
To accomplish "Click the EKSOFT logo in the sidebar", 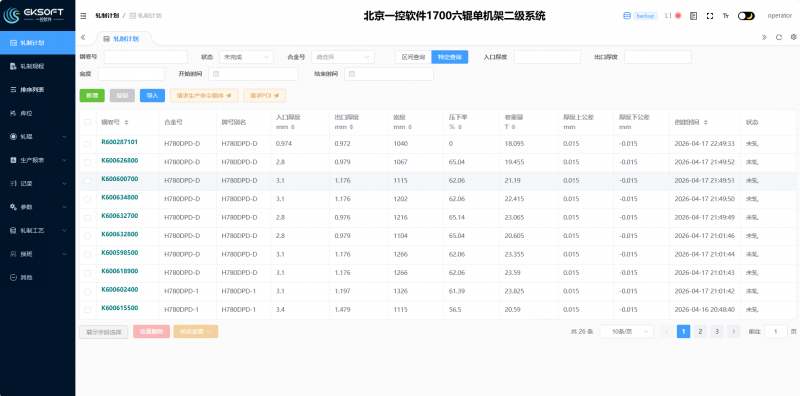I will point(34,15).
